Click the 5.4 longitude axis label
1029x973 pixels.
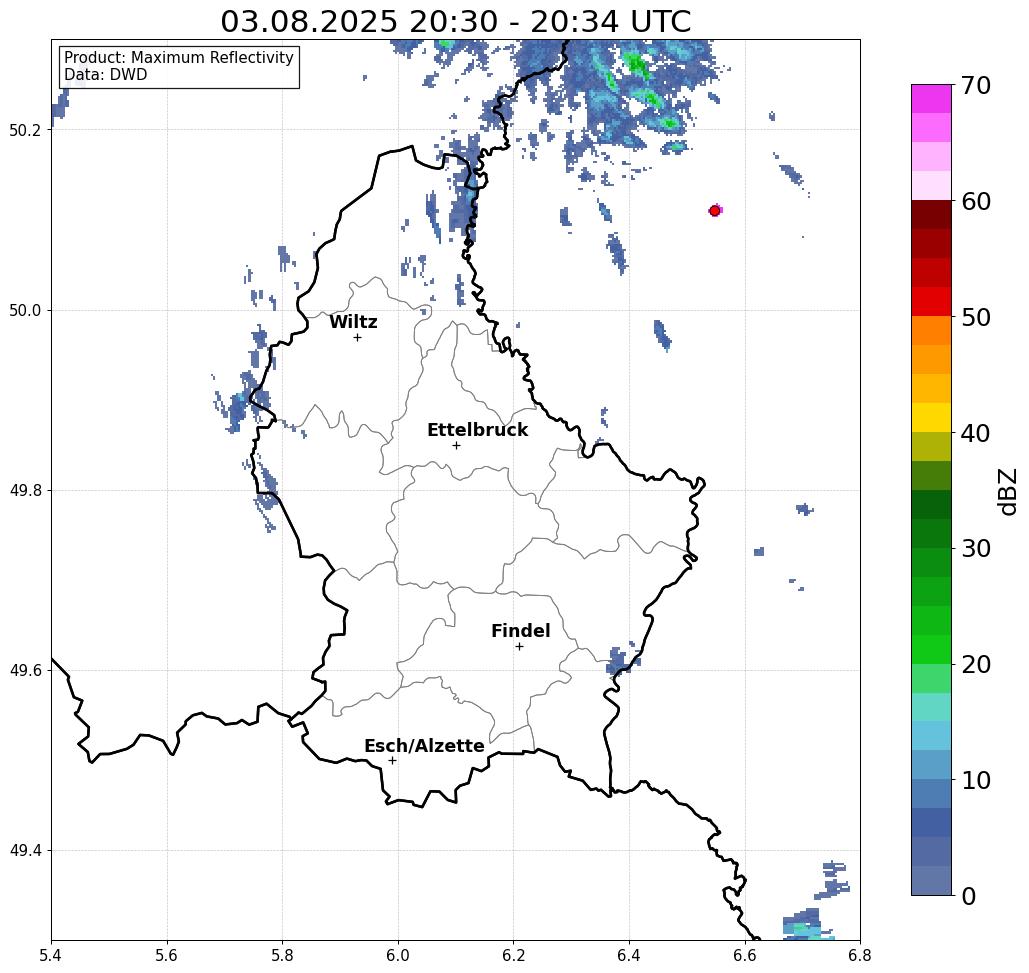pos(51,955)
